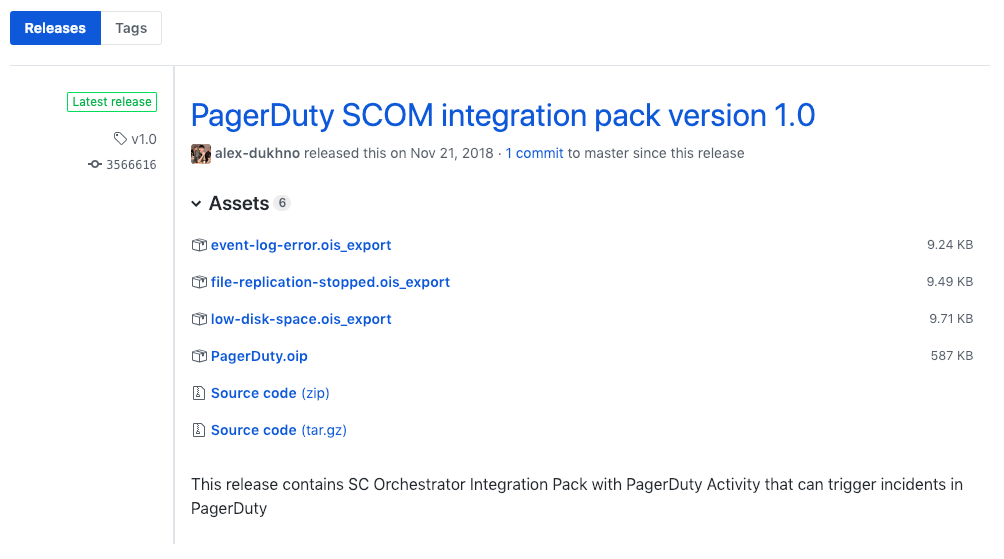
Task: Download file-replication-stopped.ois_export asset
Action: (x=330, y=282)
